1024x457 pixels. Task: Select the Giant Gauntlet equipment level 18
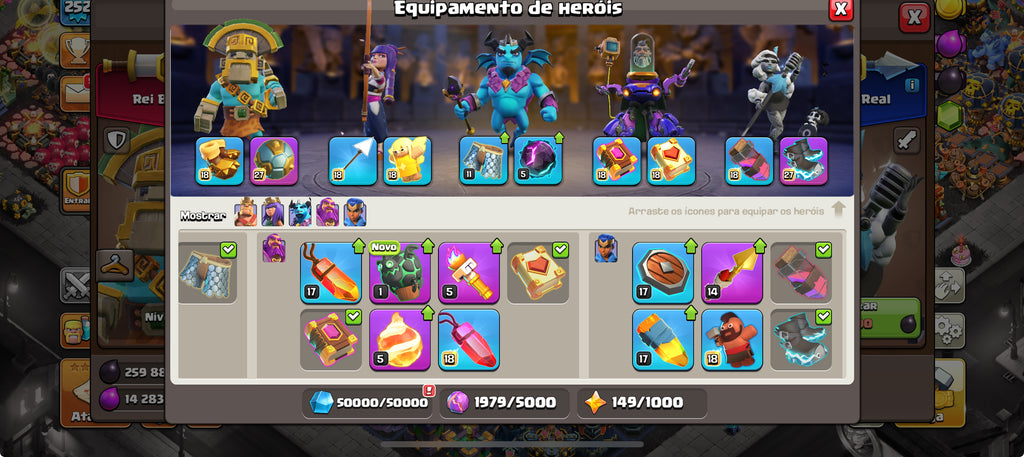pos(219,161)
